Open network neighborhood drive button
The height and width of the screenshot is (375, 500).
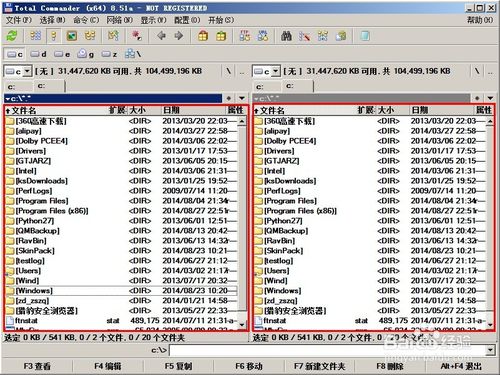coord(133,54)
